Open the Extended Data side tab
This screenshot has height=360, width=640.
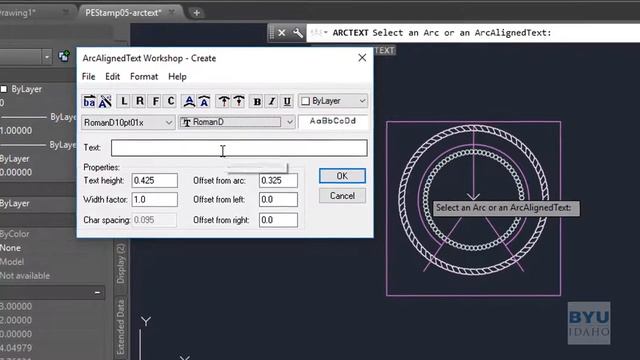tap(121, 327)
